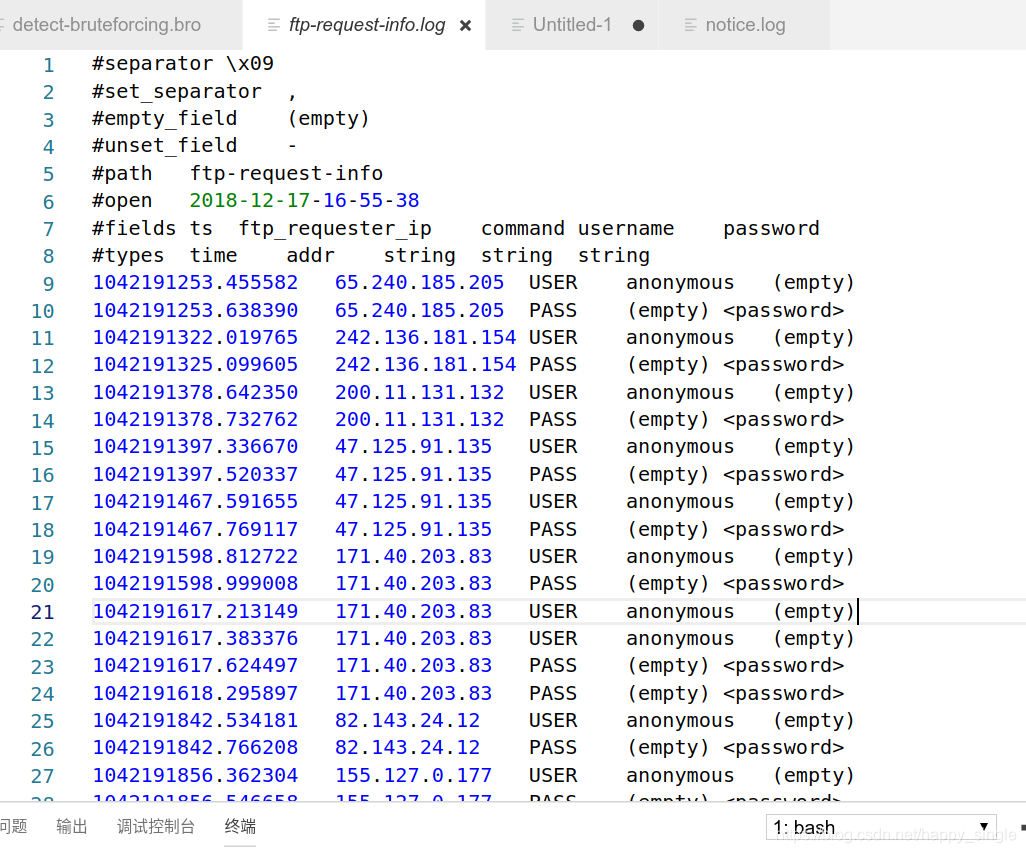This screenshot has width=1026, height=853.
Task: Click timestamp 1042191617.213149
Action: (x=195, y=612)
